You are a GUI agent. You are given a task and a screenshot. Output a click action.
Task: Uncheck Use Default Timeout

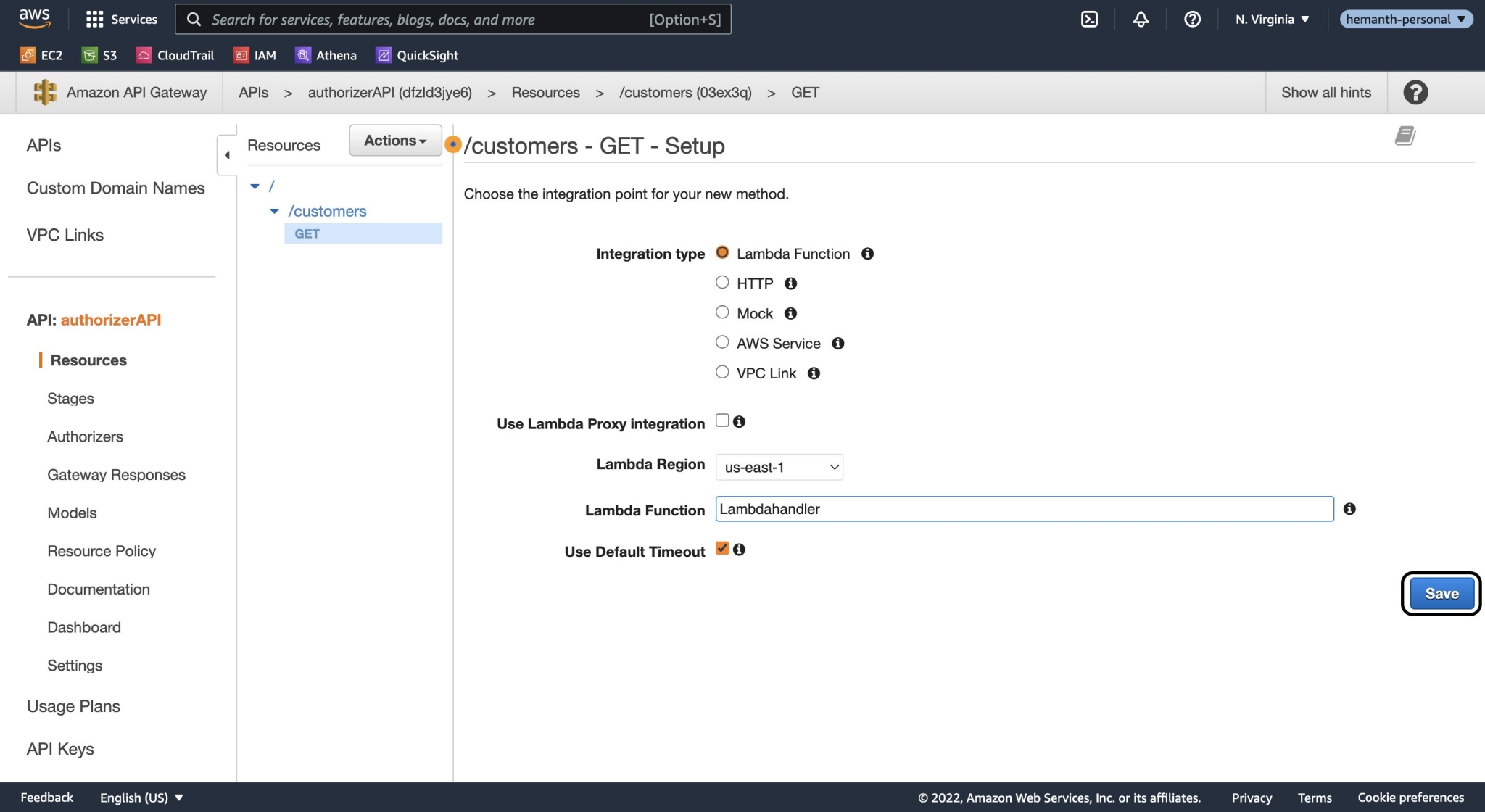click(721, 548)
